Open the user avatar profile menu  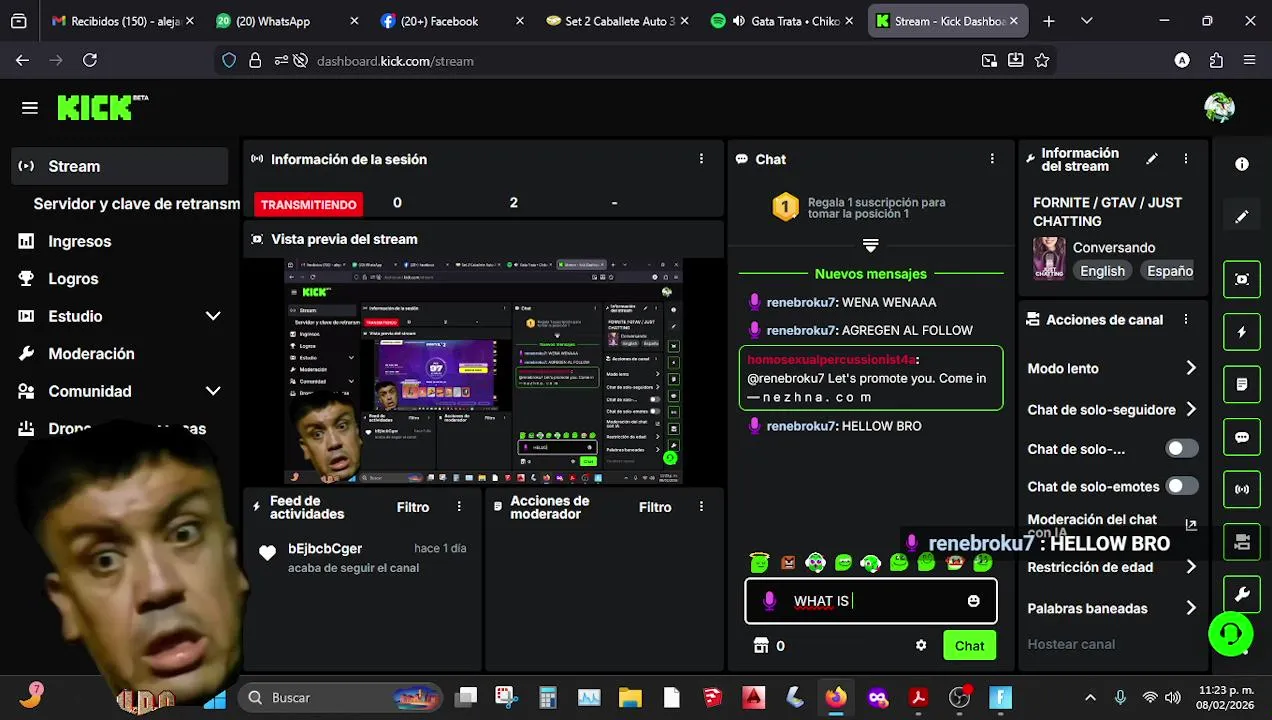point(1219,107)
